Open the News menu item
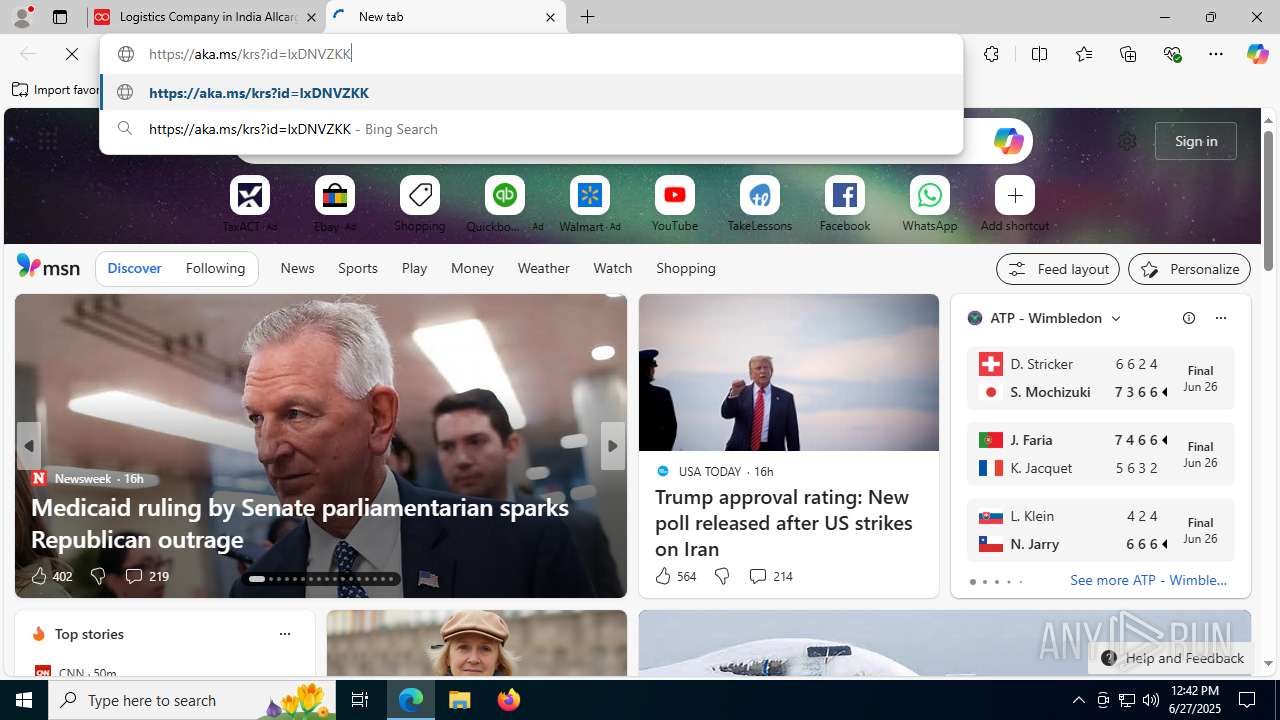Image resolution: width=1280 pixels, height=720 pixels. [297, 268]
